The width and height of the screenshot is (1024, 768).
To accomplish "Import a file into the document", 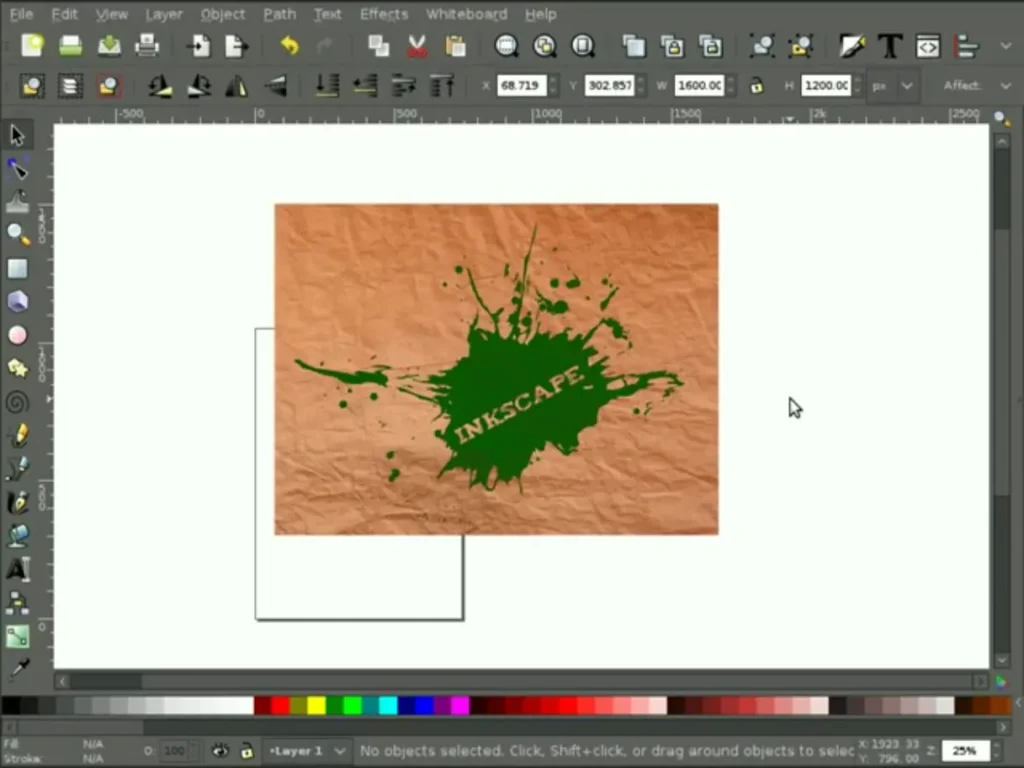I will (x=198, y=46).
